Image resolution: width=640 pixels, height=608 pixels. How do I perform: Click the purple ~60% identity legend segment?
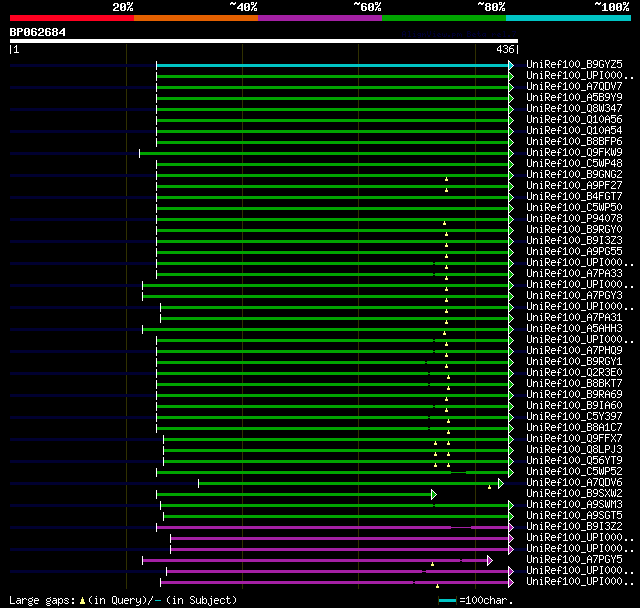(320, 18)
